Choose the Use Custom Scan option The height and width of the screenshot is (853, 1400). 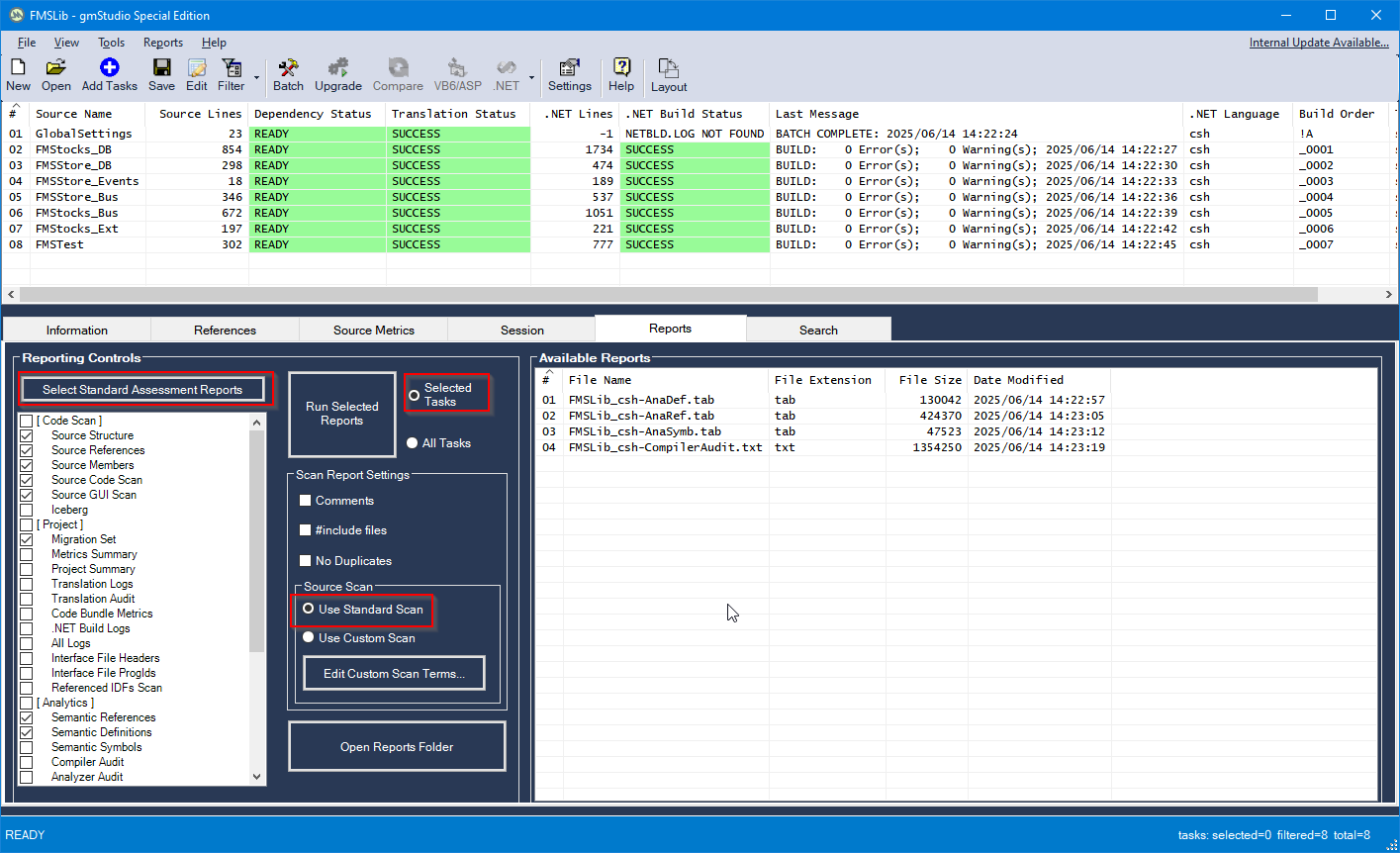(x=309, y=638)
